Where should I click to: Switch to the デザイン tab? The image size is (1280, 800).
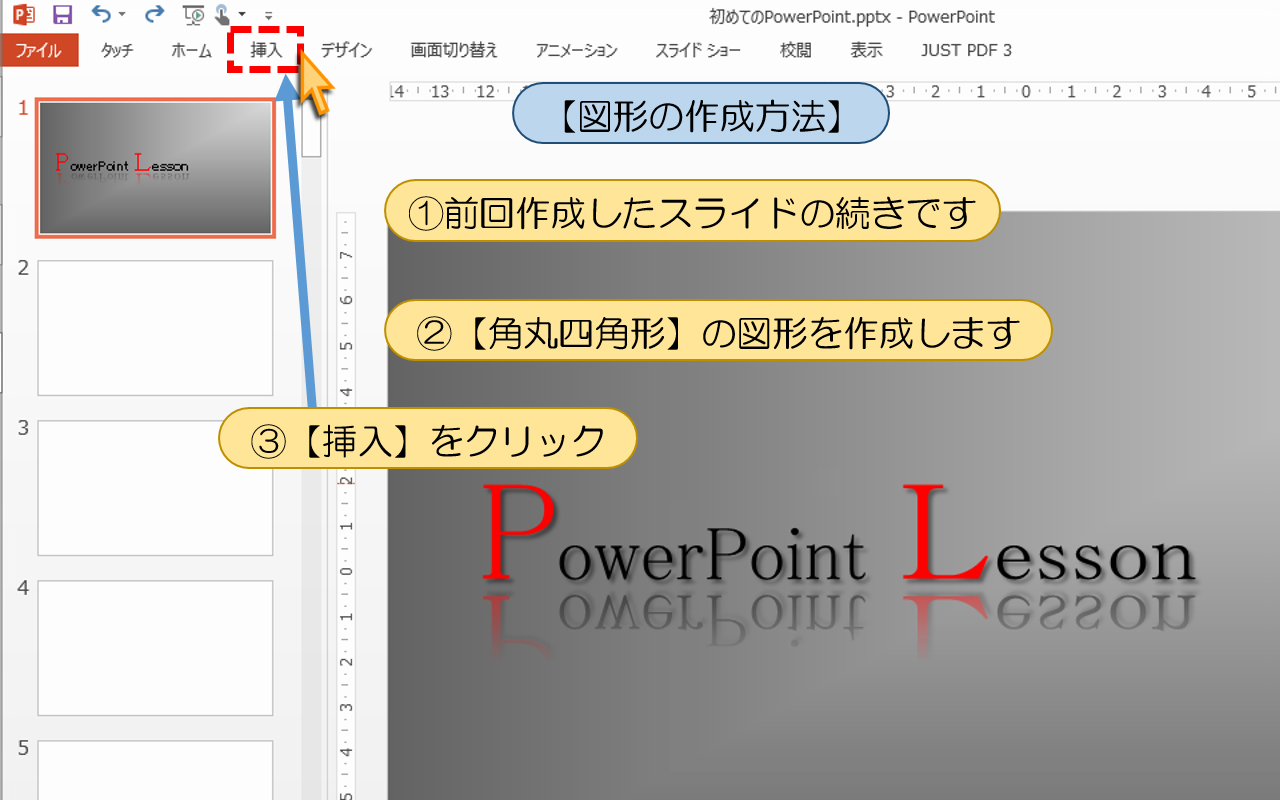(x=346, y=50)
